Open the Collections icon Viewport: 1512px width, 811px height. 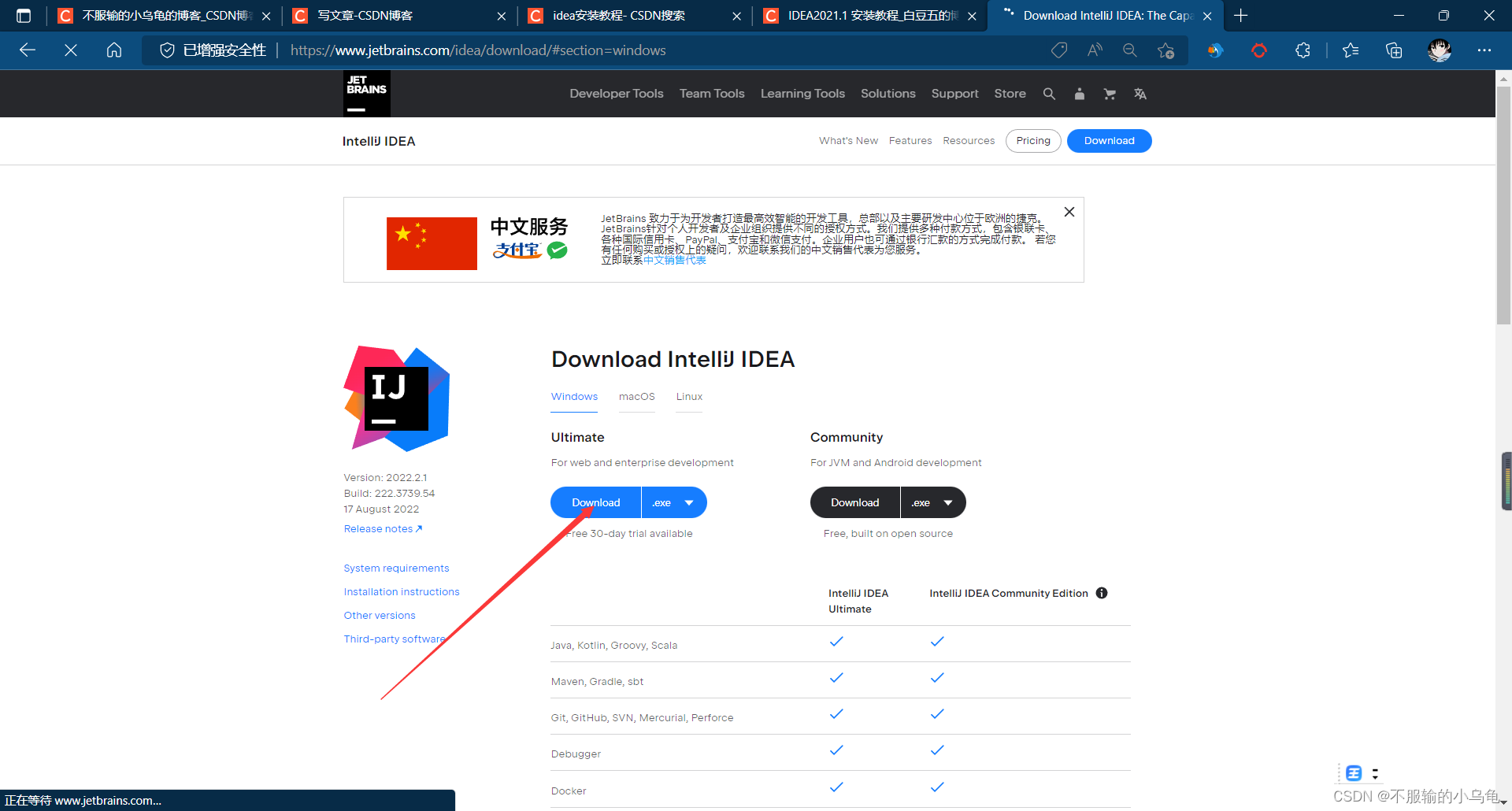click(x=1394, y=50)
